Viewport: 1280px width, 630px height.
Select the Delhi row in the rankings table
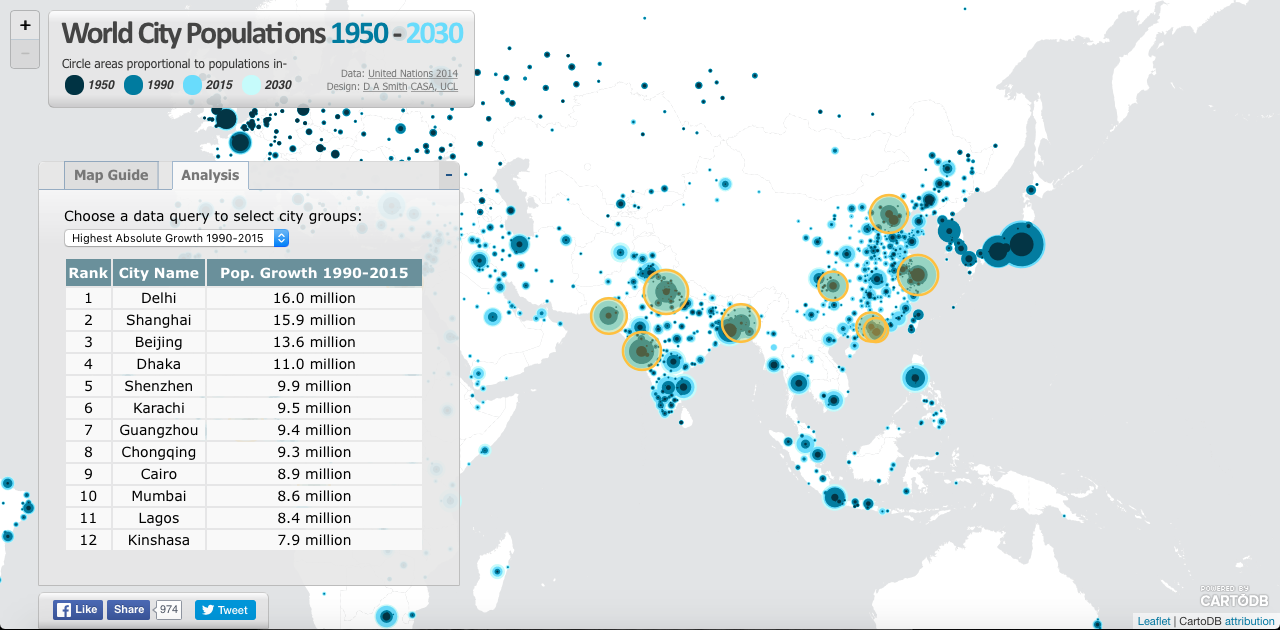tap(158, 297)
